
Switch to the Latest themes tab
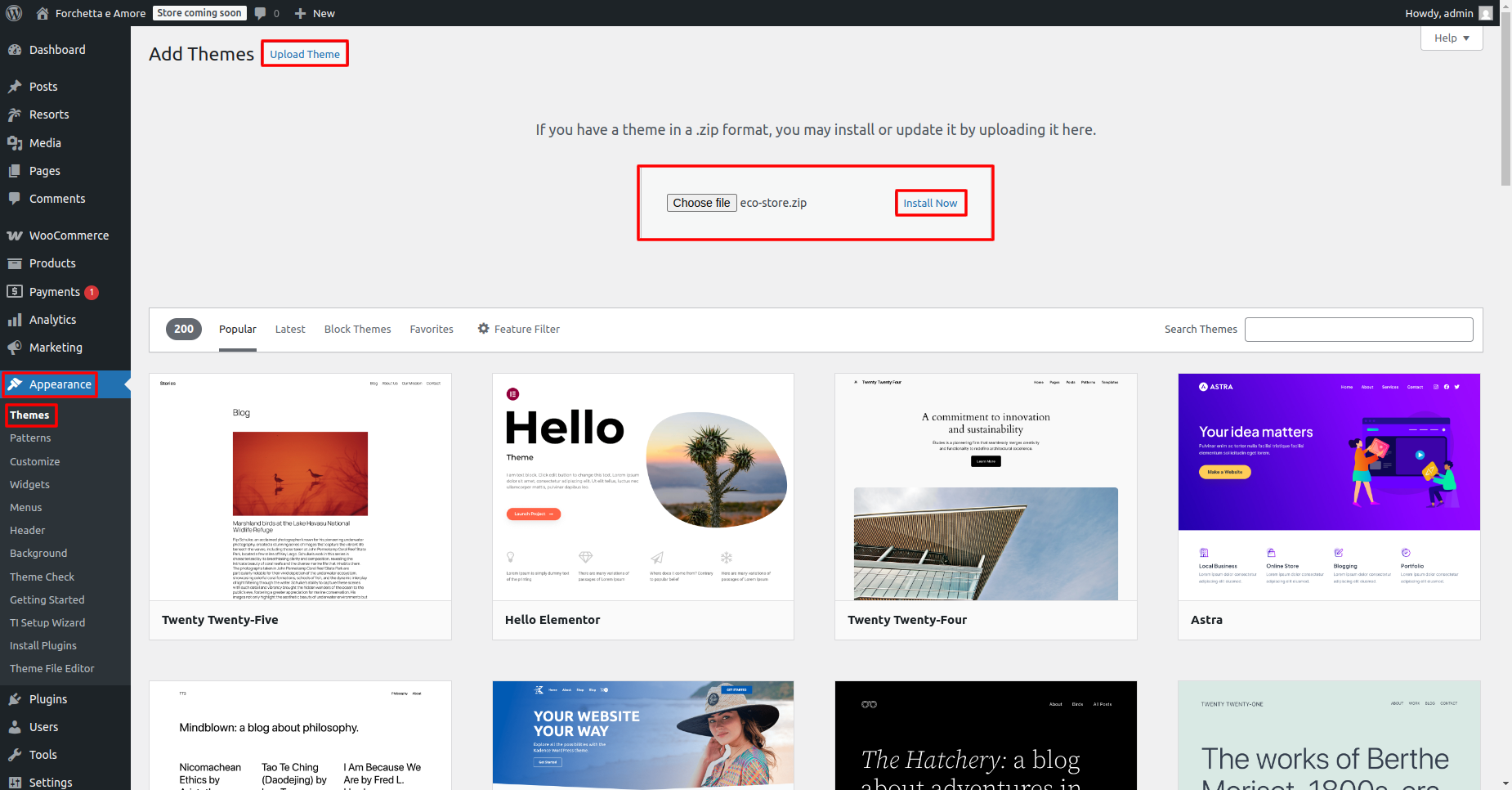point(290,329)
